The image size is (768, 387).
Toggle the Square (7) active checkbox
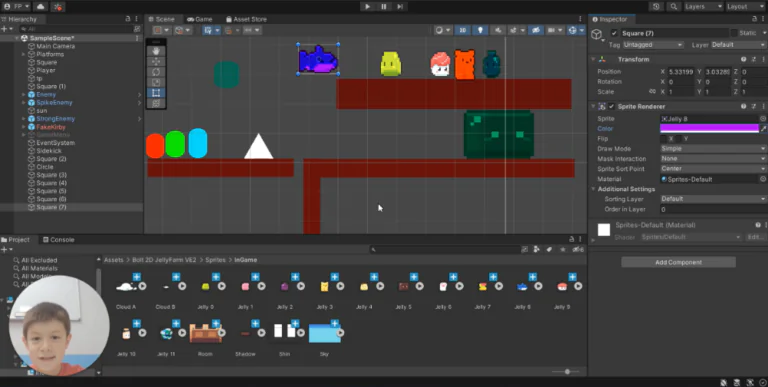click(x=614, y=33)
